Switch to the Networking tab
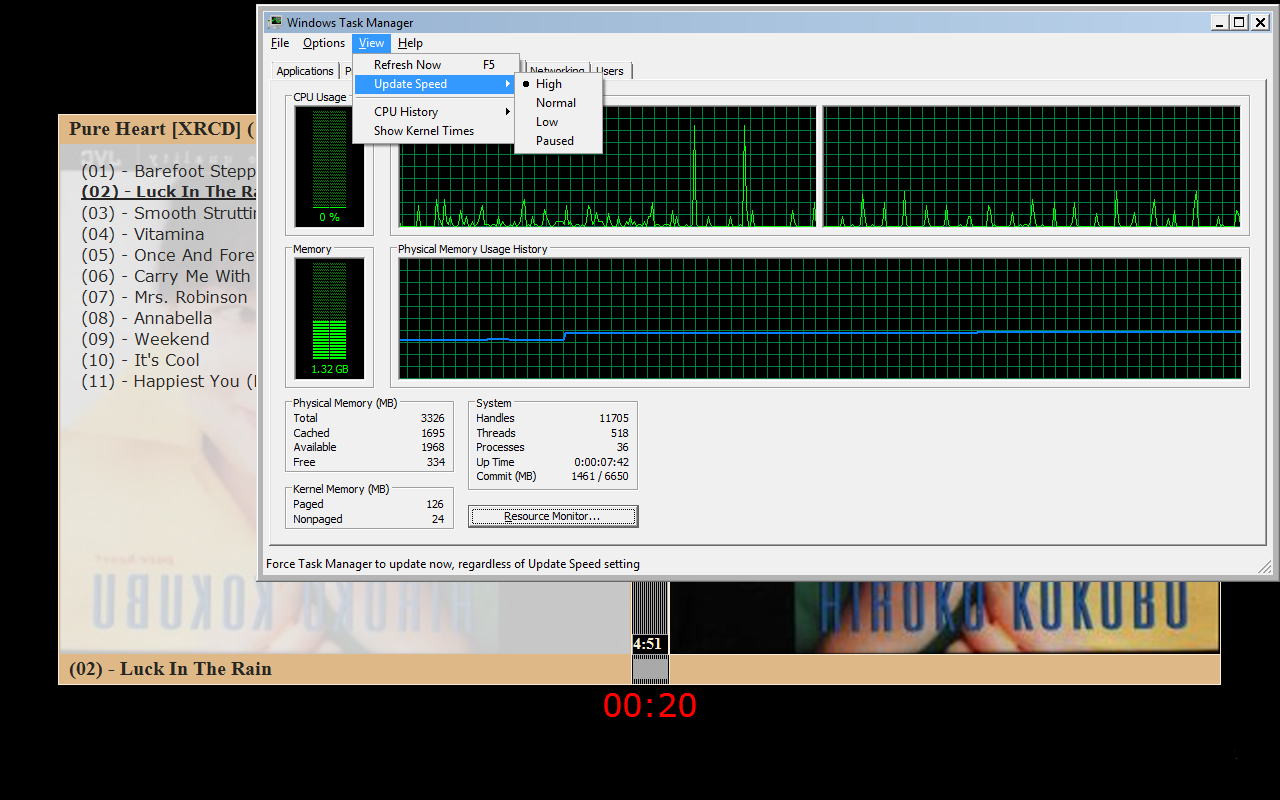 point(557,71)
